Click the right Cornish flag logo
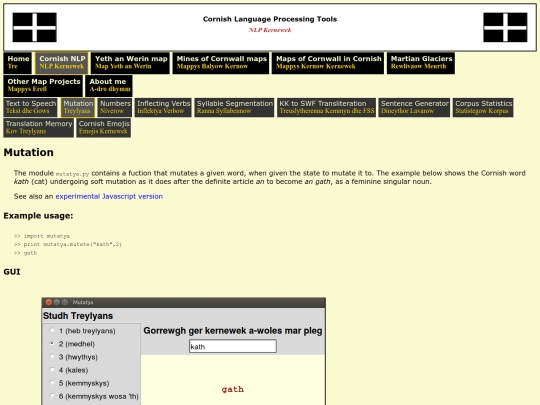 505,27
